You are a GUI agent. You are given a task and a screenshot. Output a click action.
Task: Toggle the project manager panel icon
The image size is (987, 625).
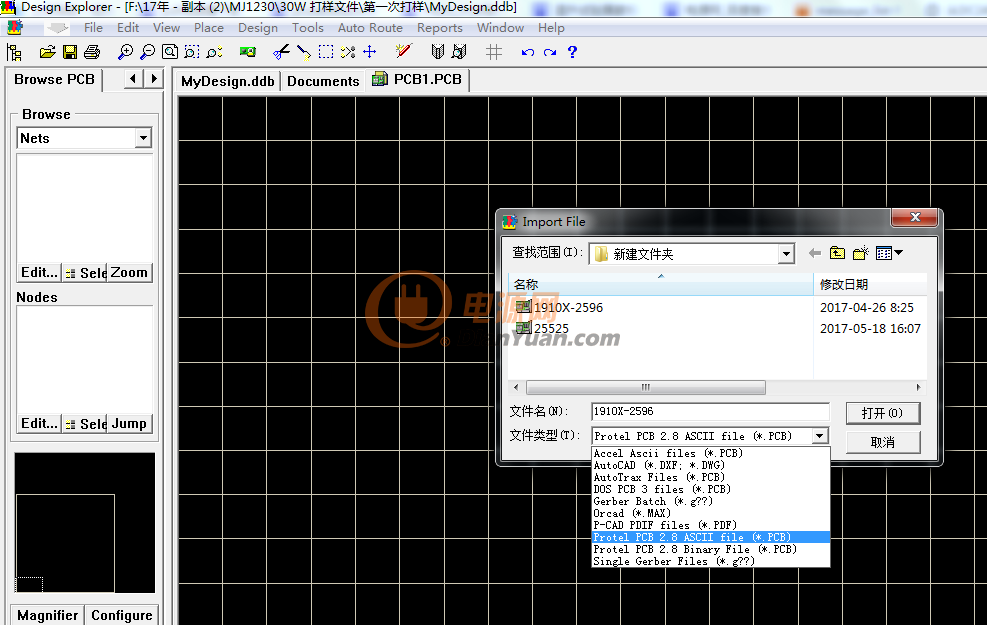(x=14, y=52)
